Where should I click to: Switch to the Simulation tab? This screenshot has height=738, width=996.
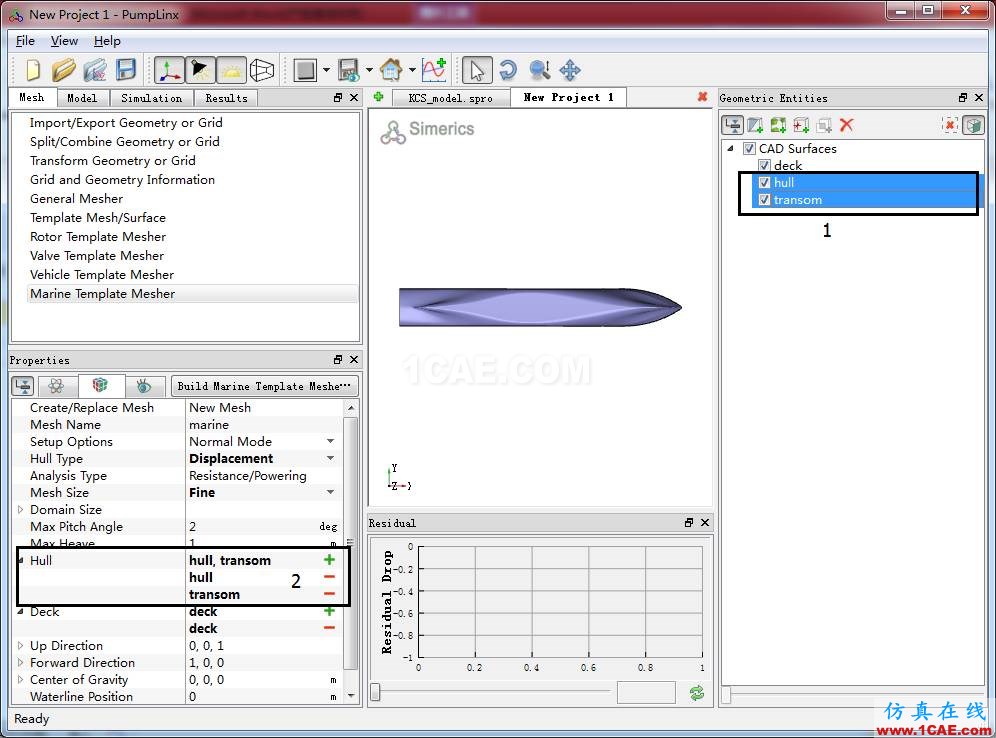point(151,98)
